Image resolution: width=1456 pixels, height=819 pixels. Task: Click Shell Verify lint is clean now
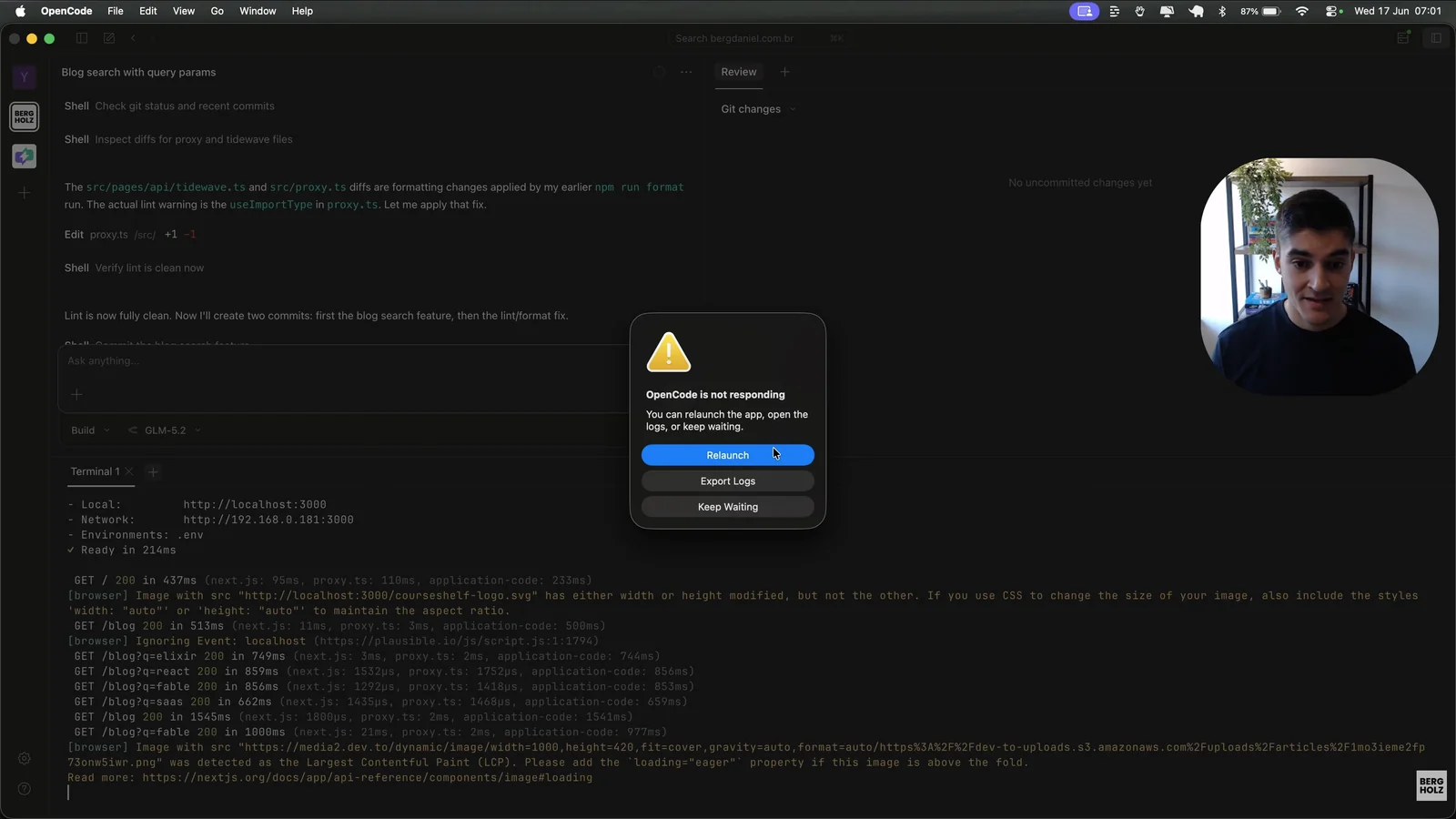pyautogui.click(x=134, y=268)
